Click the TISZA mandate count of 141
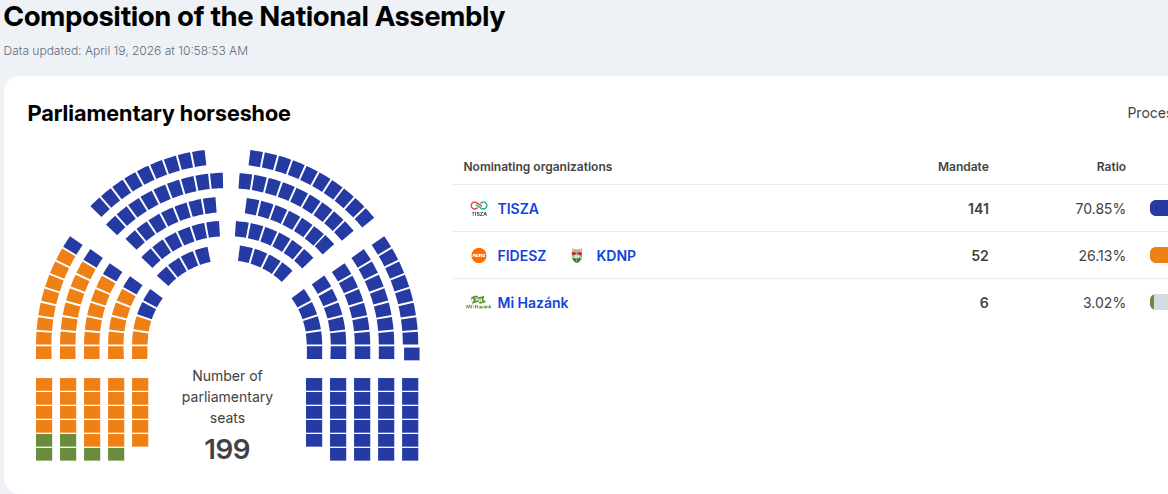 (978, 209)
